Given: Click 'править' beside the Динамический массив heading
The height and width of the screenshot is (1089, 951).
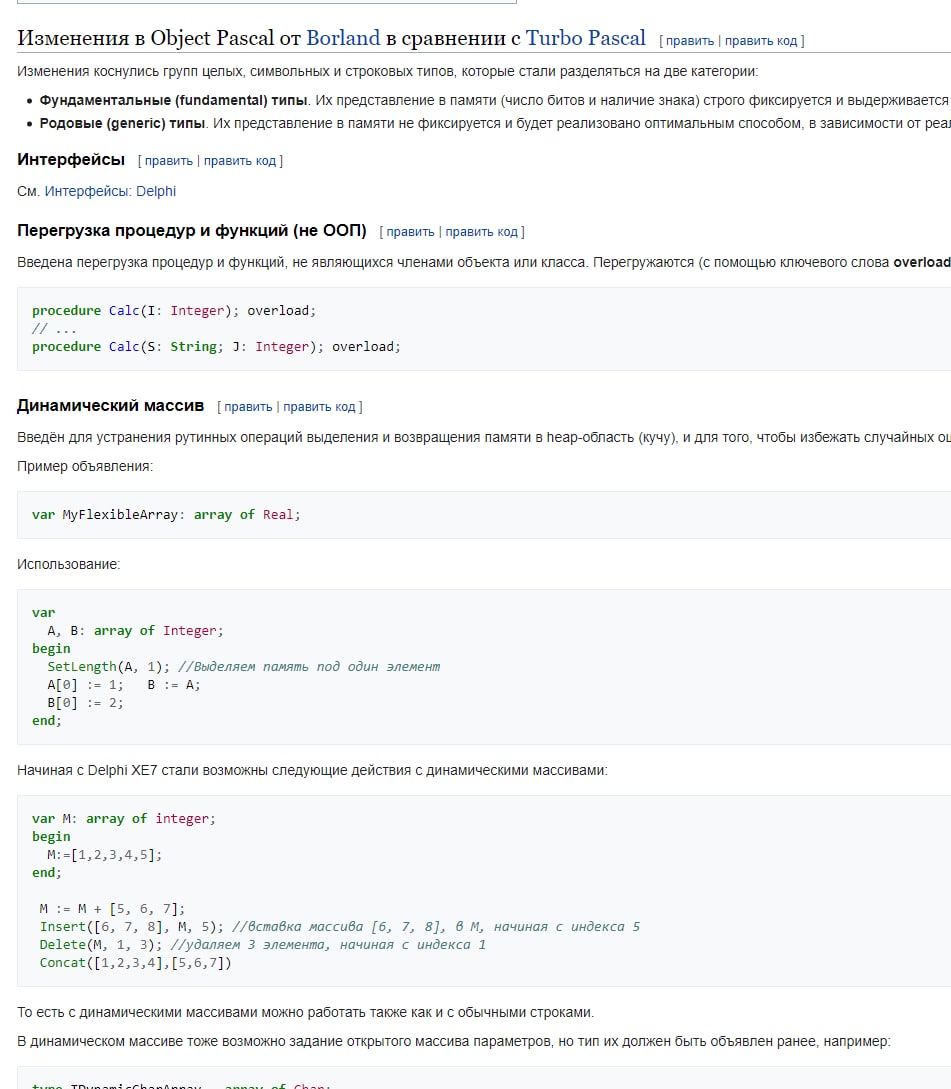Looking at the screenshot, I should [x=248, y=407].
